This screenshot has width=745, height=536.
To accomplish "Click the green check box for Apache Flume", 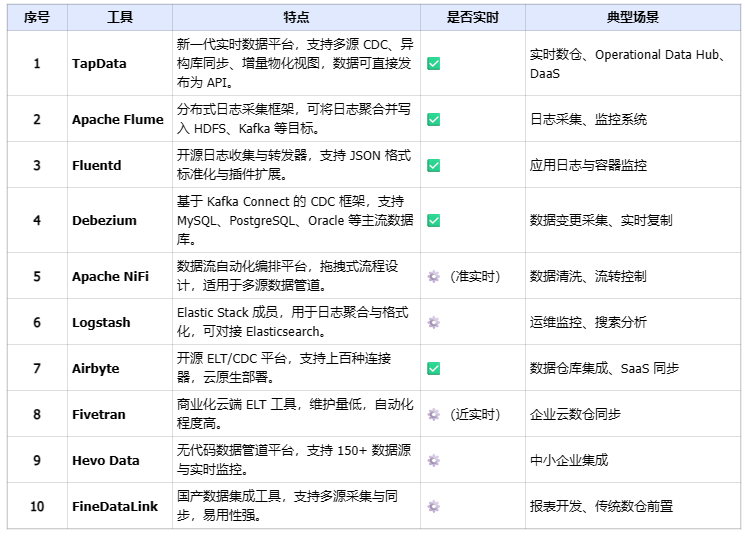I will coord(433,119).
